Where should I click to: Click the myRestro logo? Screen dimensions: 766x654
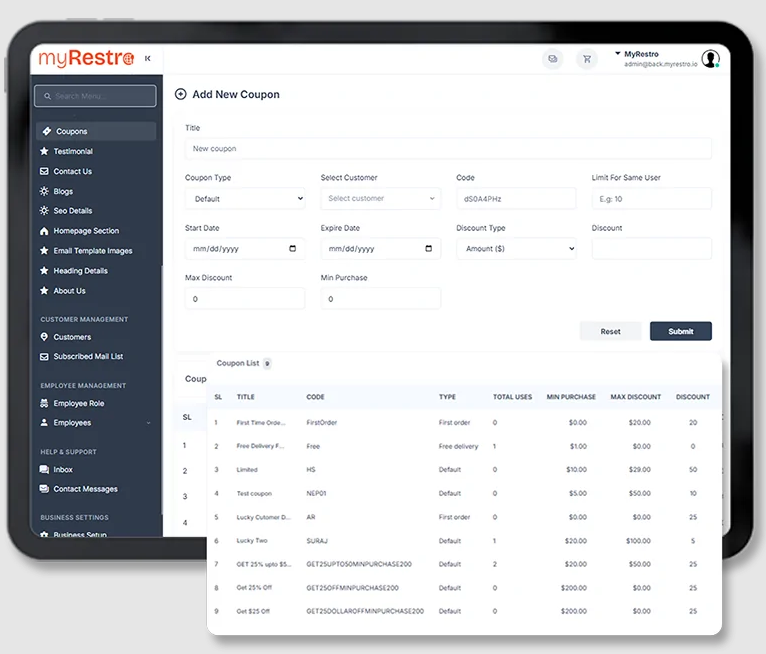(x=86, y=59)
